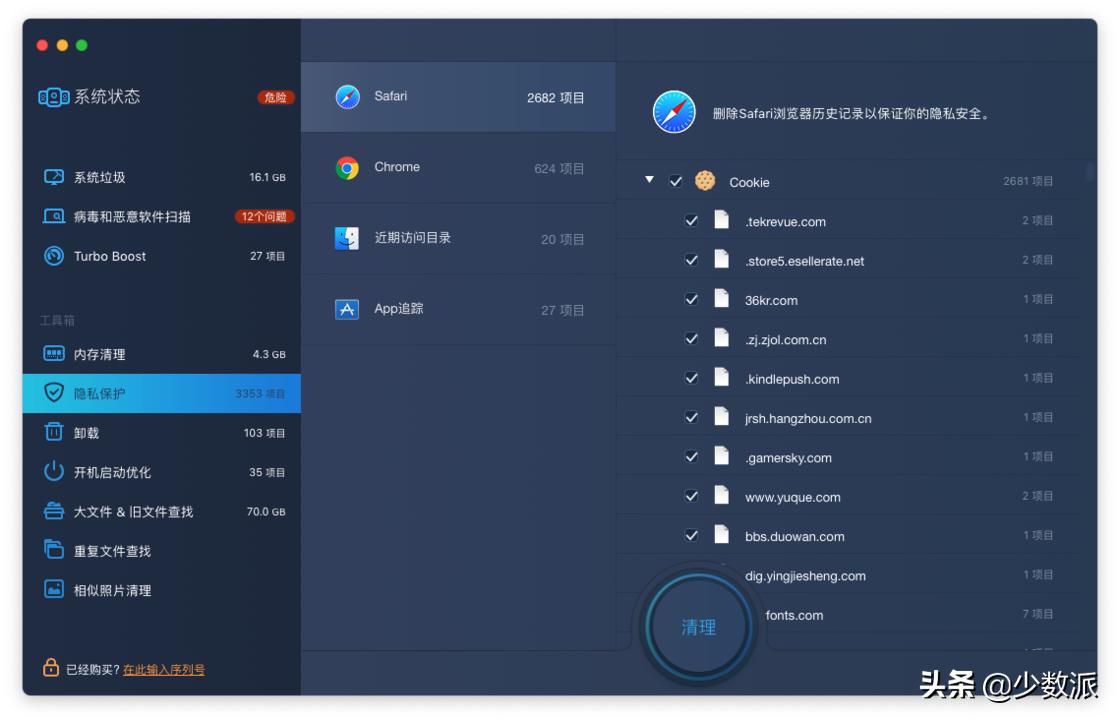
Task: Open 病毒和恶意软件扫描 sidebar entry
Action: tap(161, 216)
